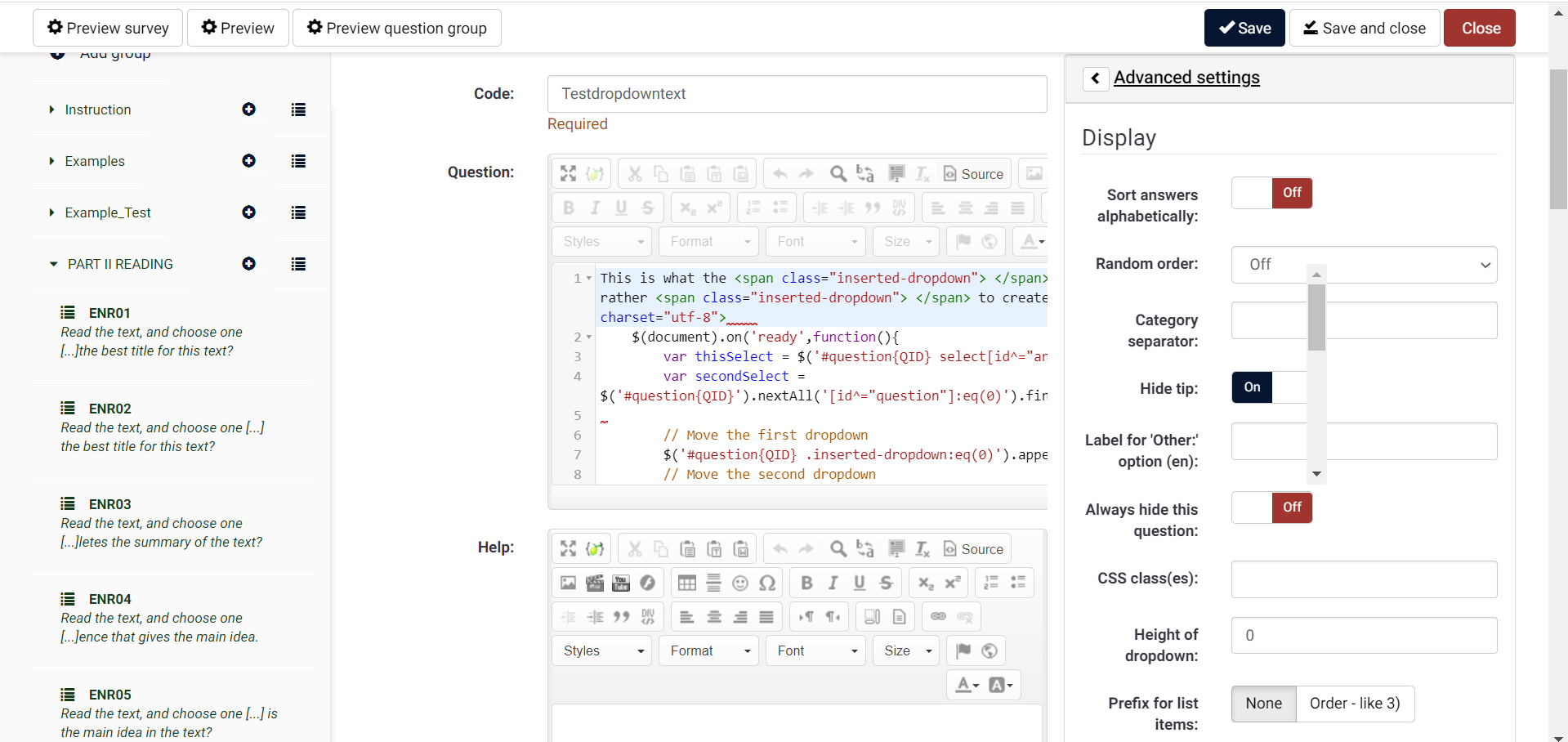Viewport: 1568px width, 742px height.
Task: Insert special character (omega) in Help editor
Action: tap(767, 583)
